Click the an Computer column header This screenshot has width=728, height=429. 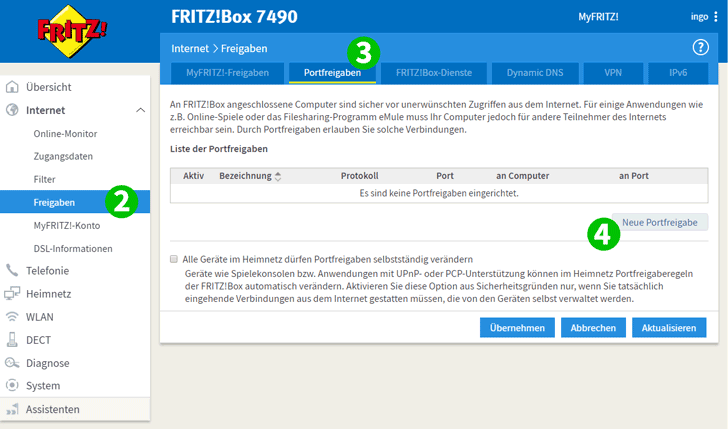point(522,176)
